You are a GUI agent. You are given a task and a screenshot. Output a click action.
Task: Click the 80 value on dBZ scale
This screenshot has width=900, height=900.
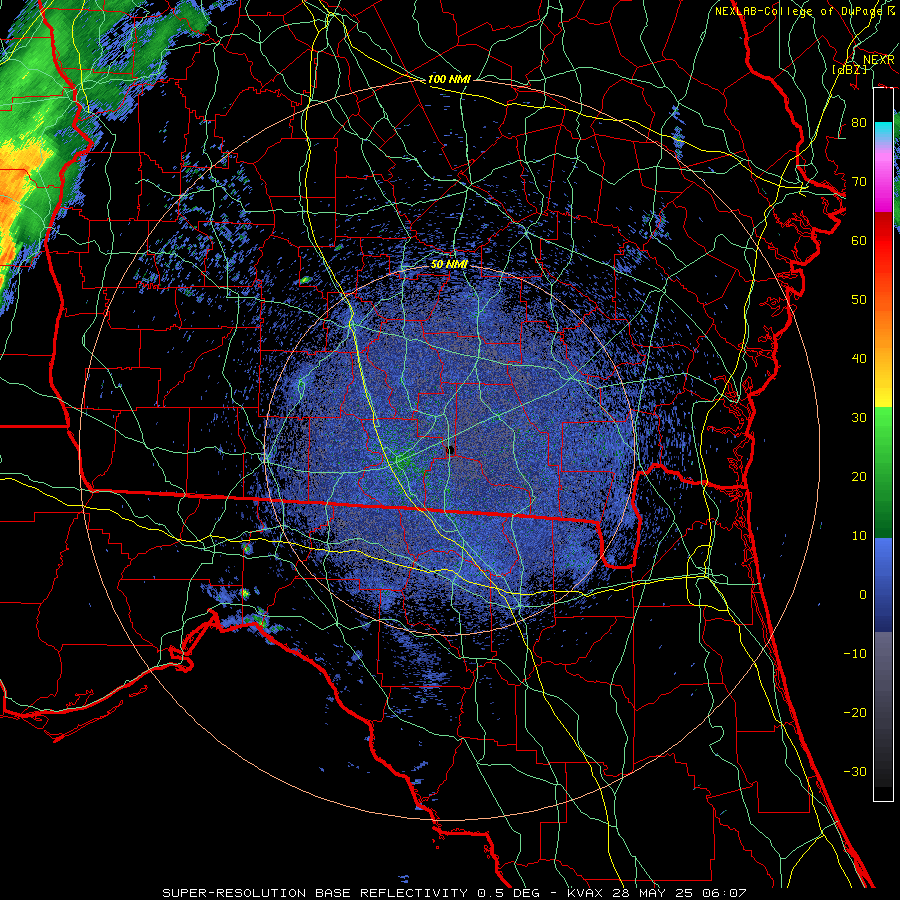(859, 123)
